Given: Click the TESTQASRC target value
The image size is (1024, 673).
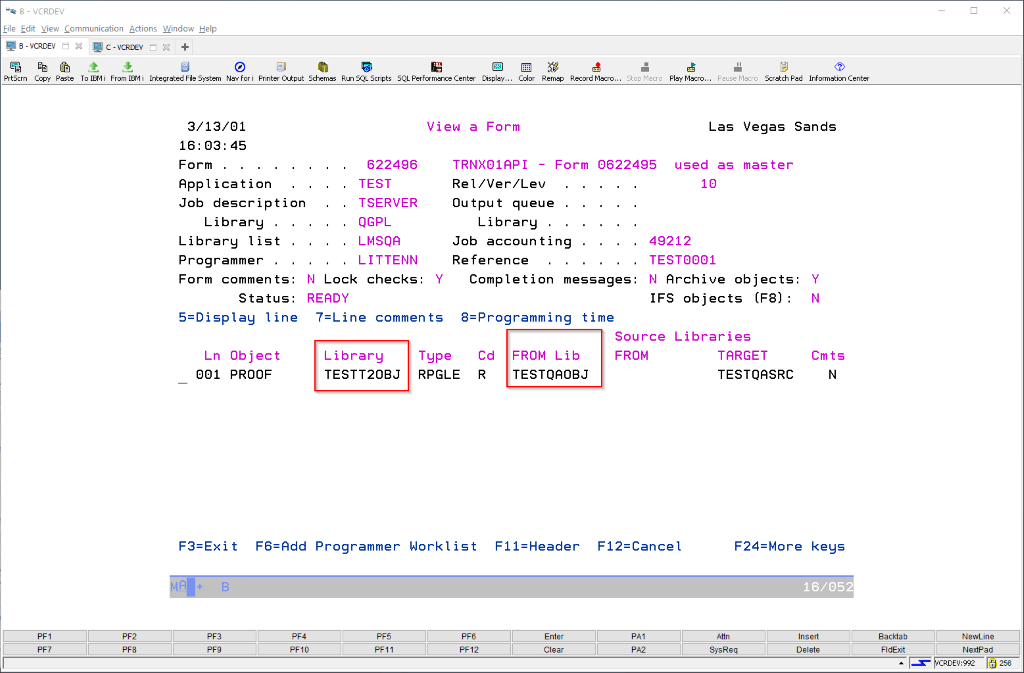Looking at the screenshot, I should pyautogui.click(x=756, y=375).
